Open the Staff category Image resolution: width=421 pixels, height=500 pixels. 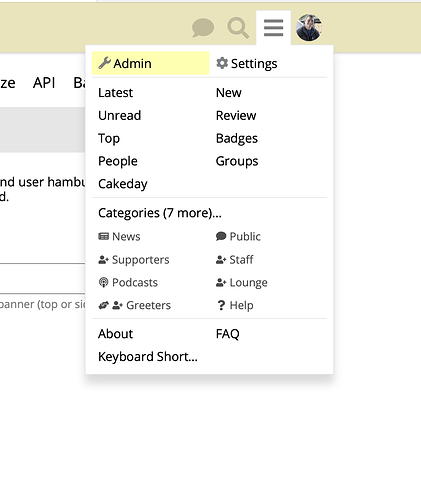(x=234, y=260)
